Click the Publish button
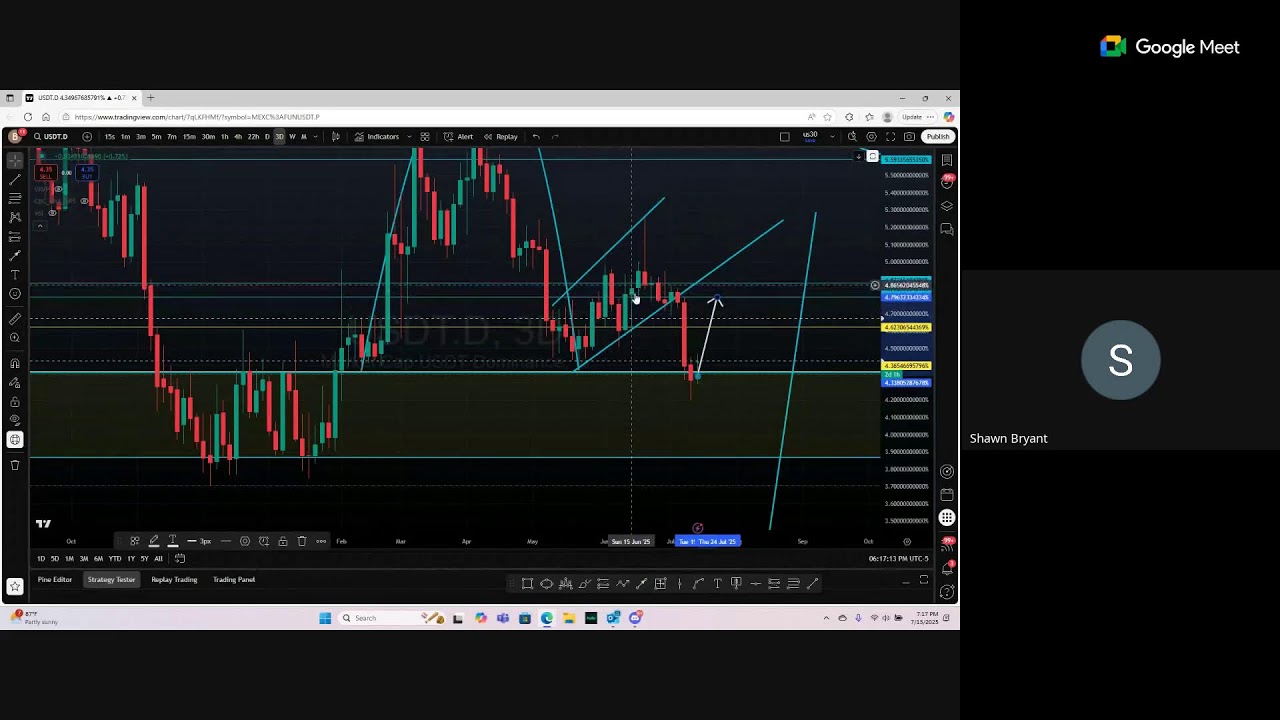1280x720 pixels. [x=937, y=137]
